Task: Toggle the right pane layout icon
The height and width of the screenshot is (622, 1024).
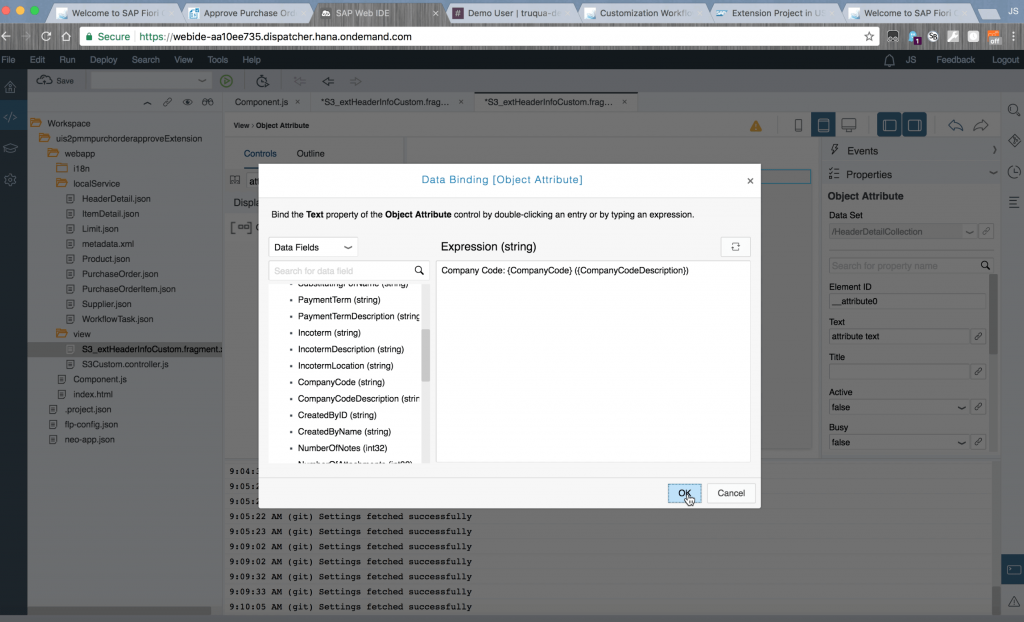Action: click(914, 125)
